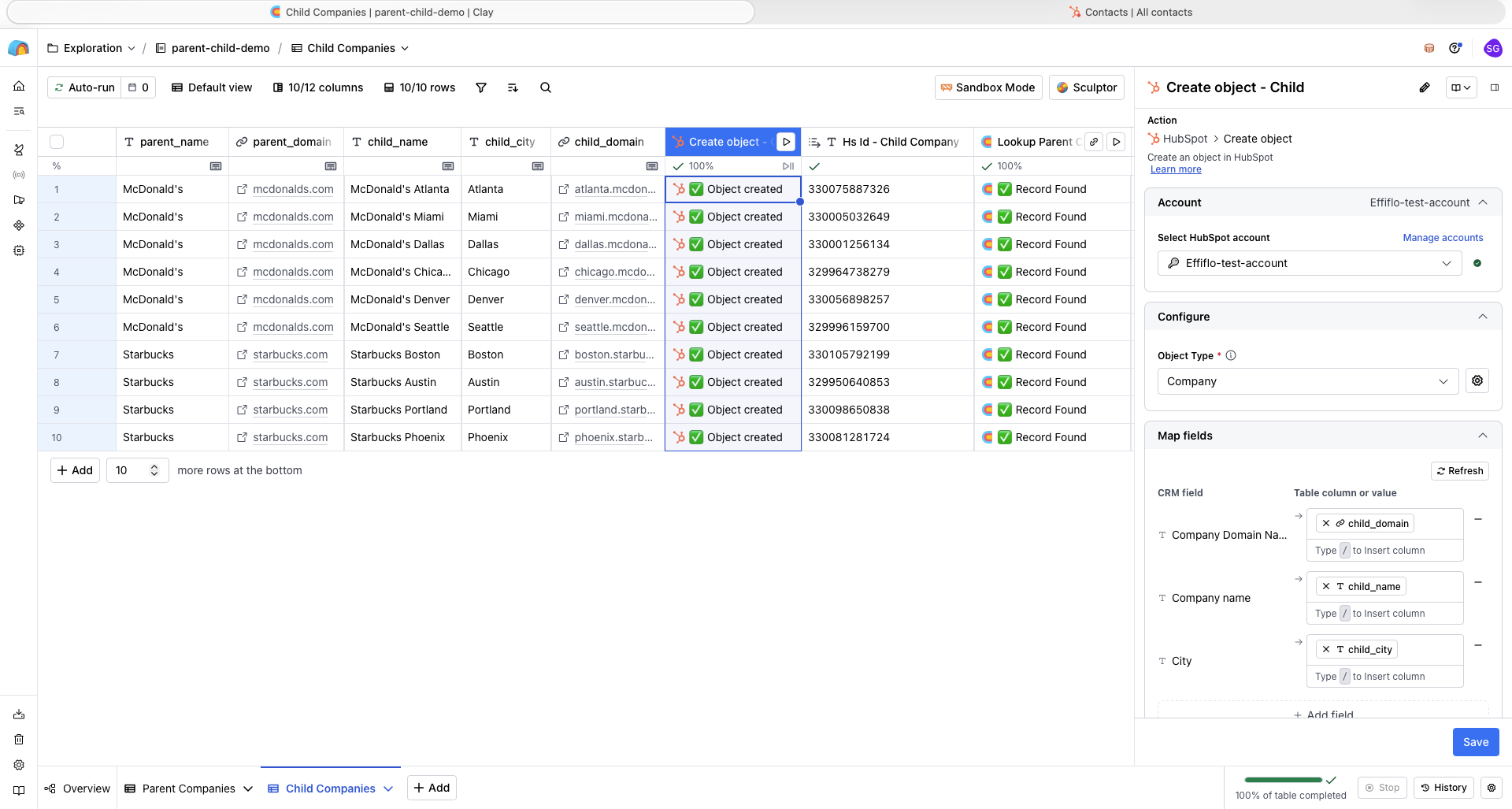Open the docs book icon in sidebar

pos(19,790)
